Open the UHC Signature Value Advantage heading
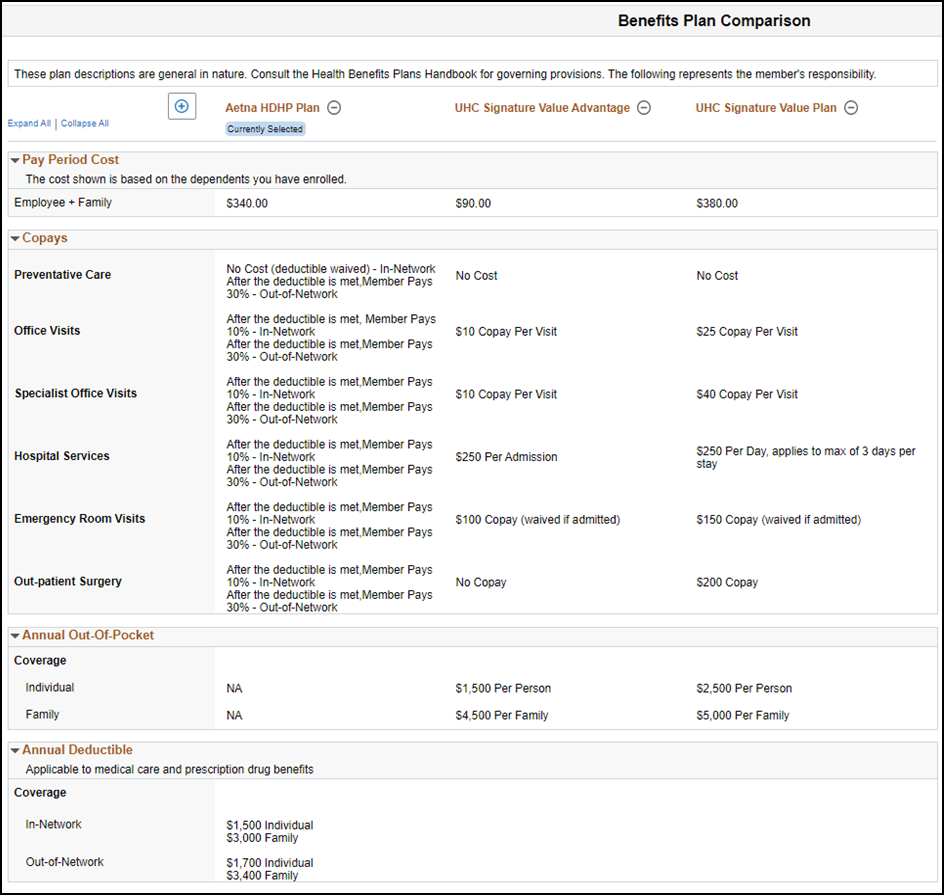 coord(542,108)
